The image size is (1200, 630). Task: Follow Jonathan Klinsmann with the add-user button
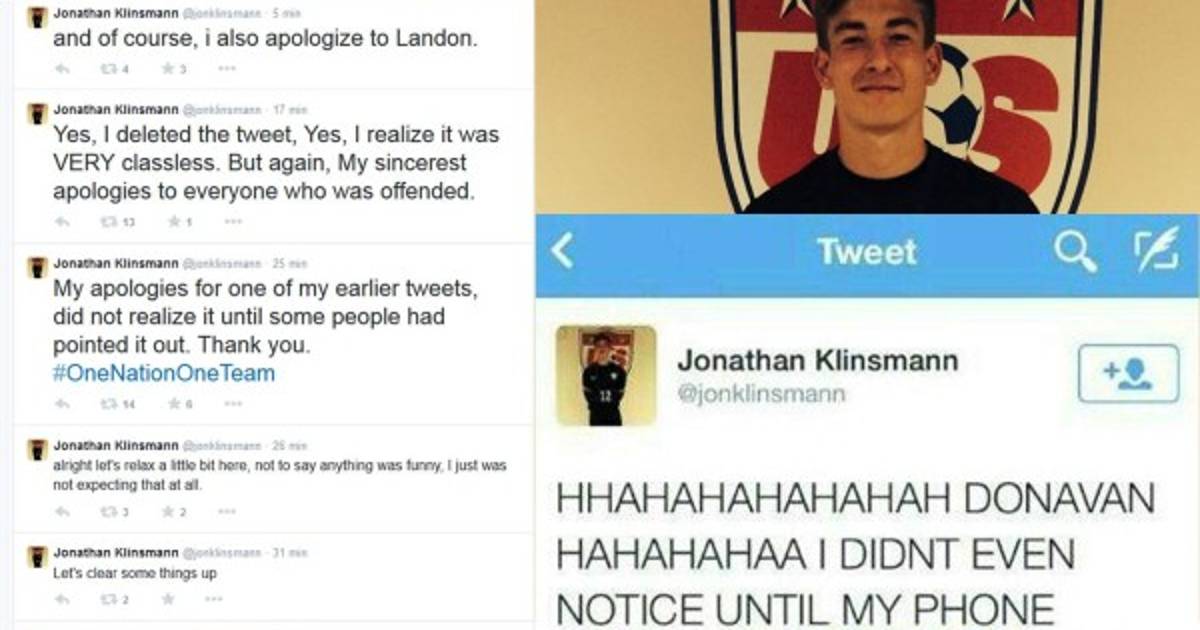1128,374
